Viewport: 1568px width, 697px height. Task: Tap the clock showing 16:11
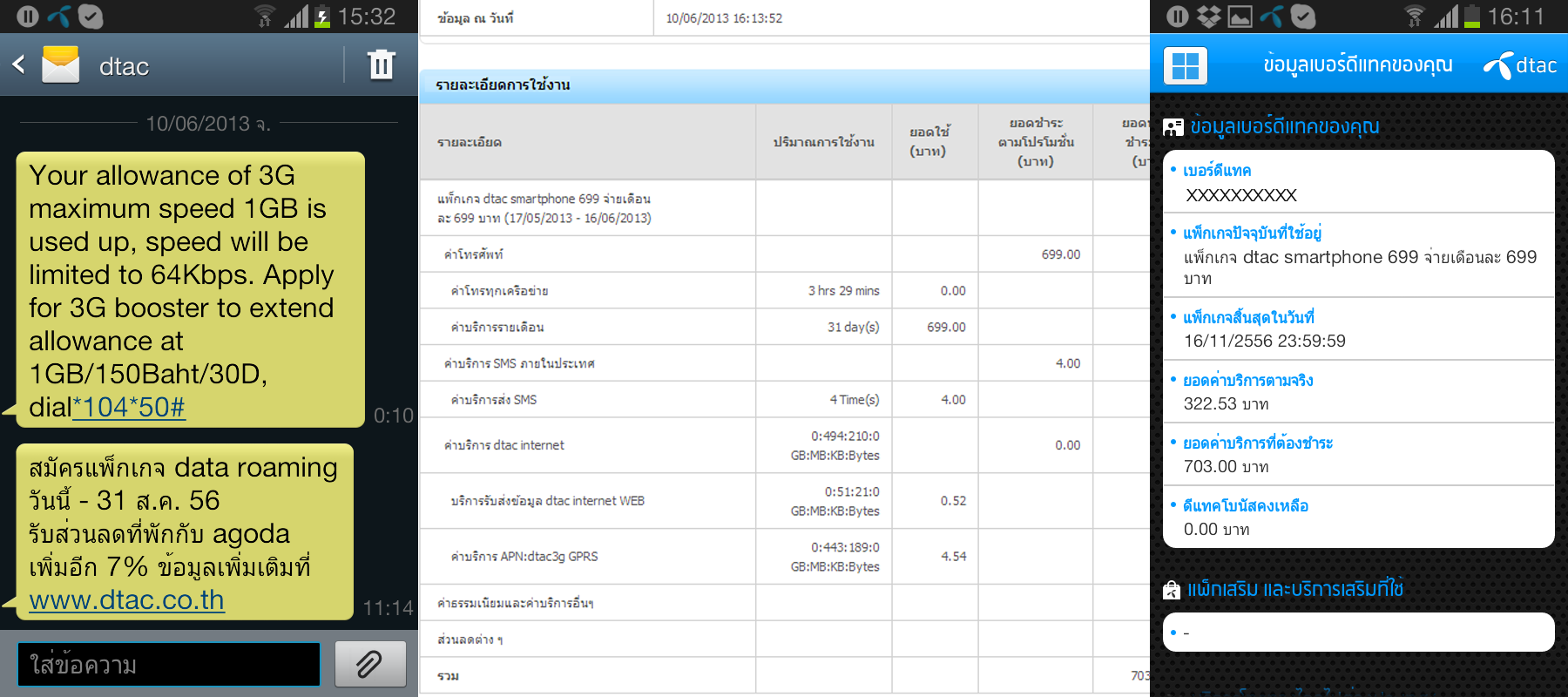[1516, 16]
